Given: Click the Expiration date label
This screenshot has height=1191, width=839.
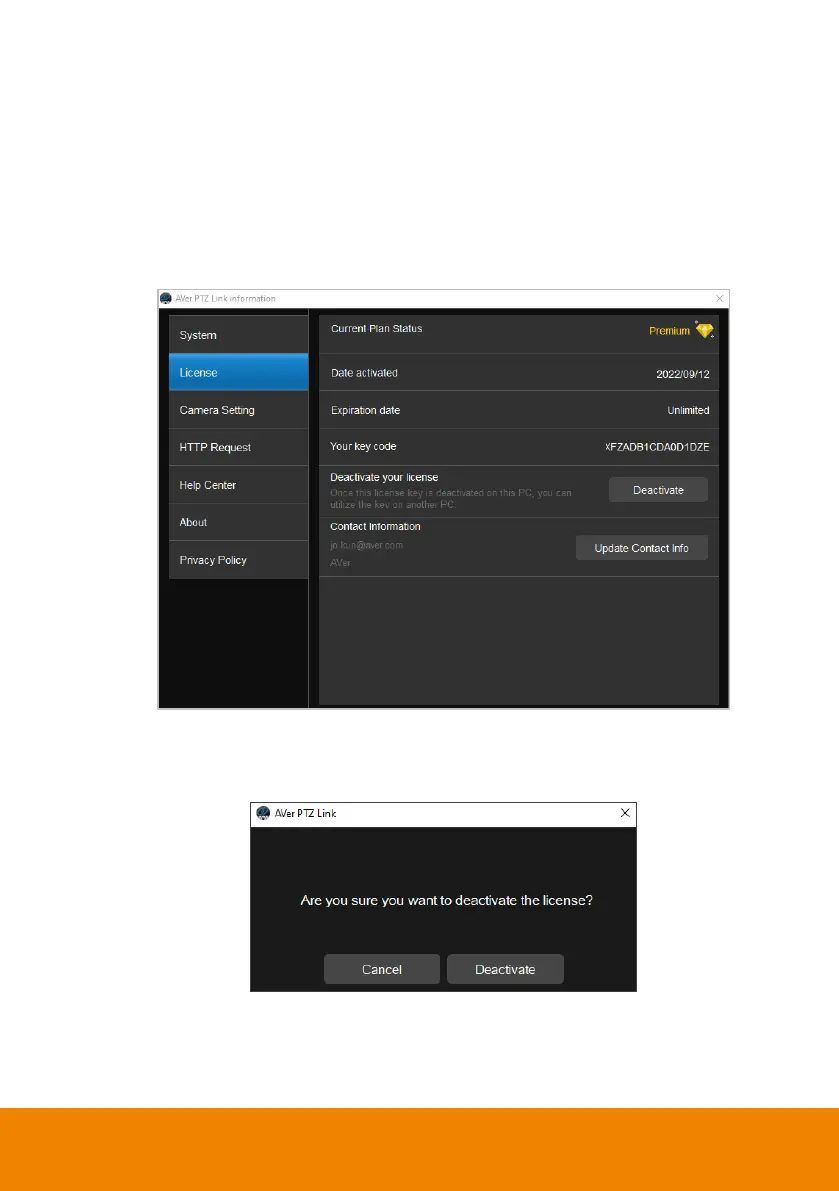Looking at the screenshot, I should [x=365, y=410].
